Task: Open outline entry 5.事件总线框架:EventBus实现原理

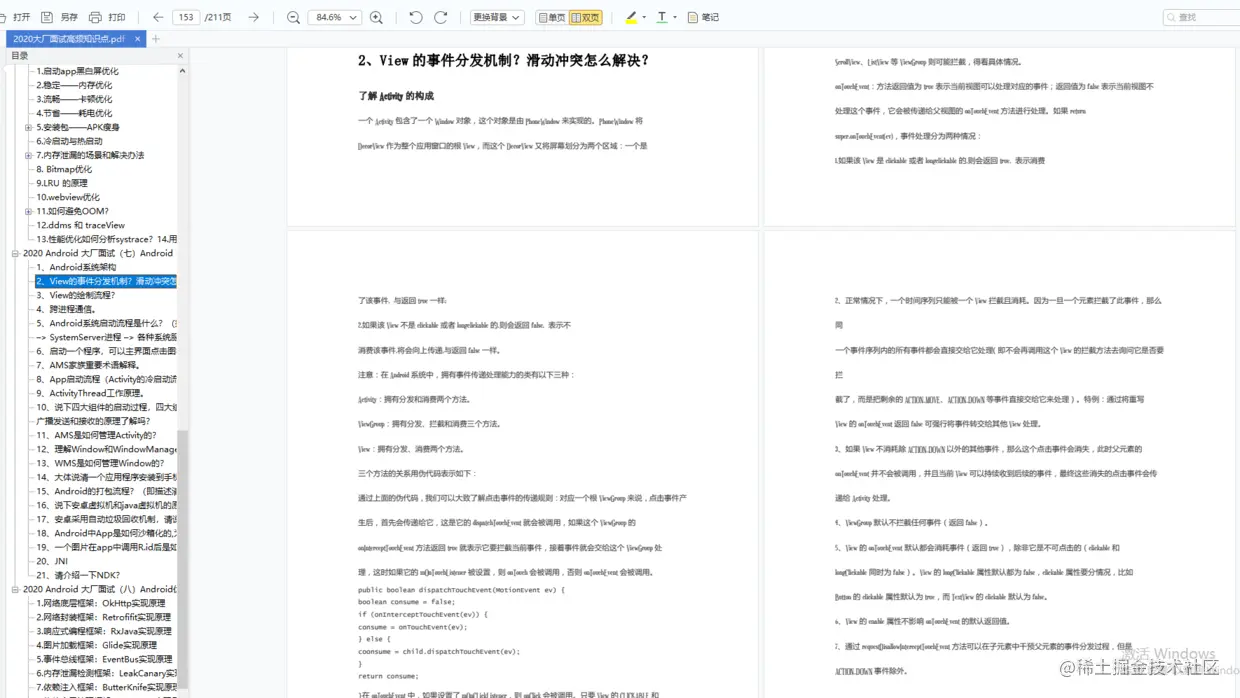Action: [x=104, y=659]
